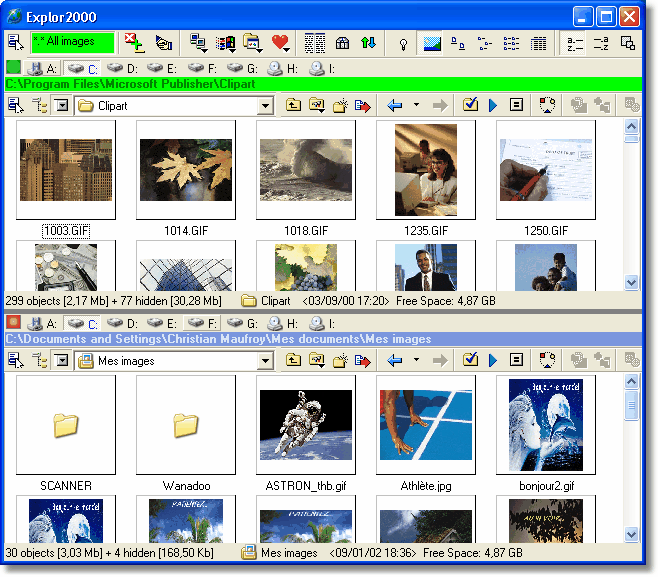The height and width of the screenshot is (577, 658).
Task: Select drive I: in the bottom drive bar
Action: (x=322, y=323)
